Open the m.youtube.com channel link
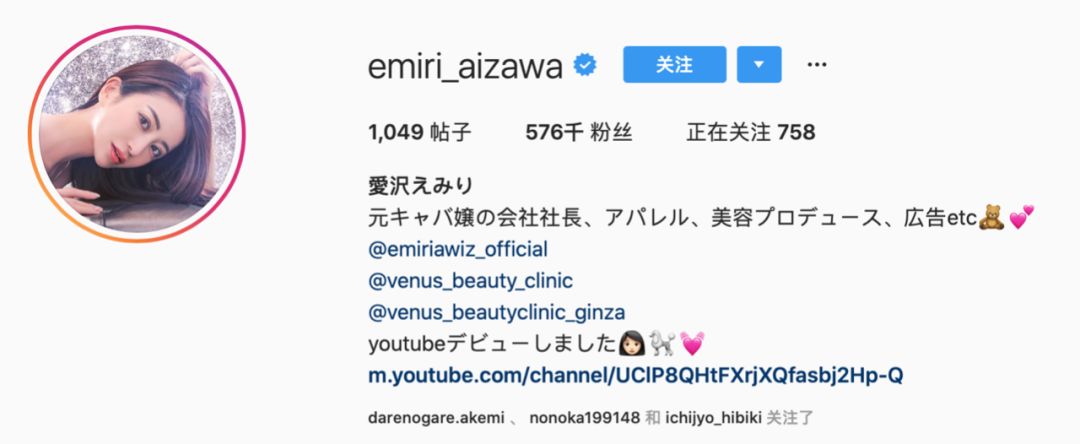1080x444 pixels. pos(636,376)
